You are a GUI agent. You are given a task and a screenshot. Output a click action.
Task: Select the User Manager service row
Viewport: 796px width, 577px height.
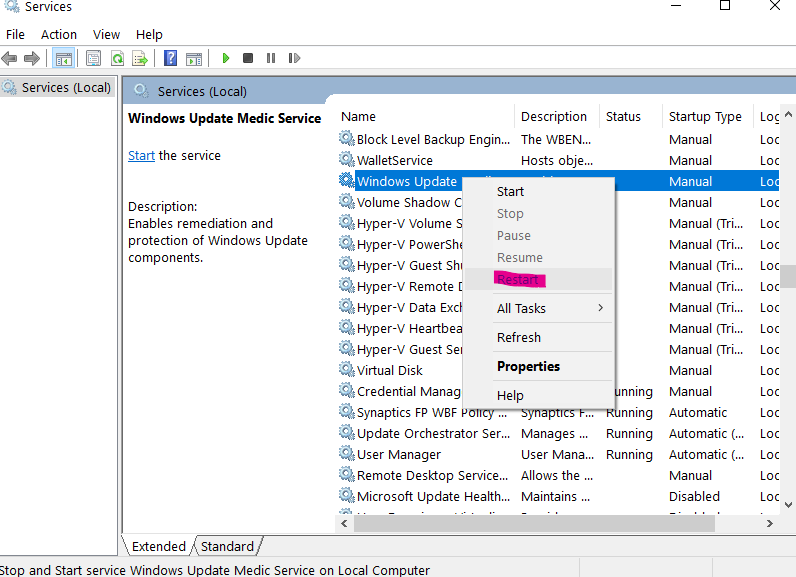pos(558,454)
